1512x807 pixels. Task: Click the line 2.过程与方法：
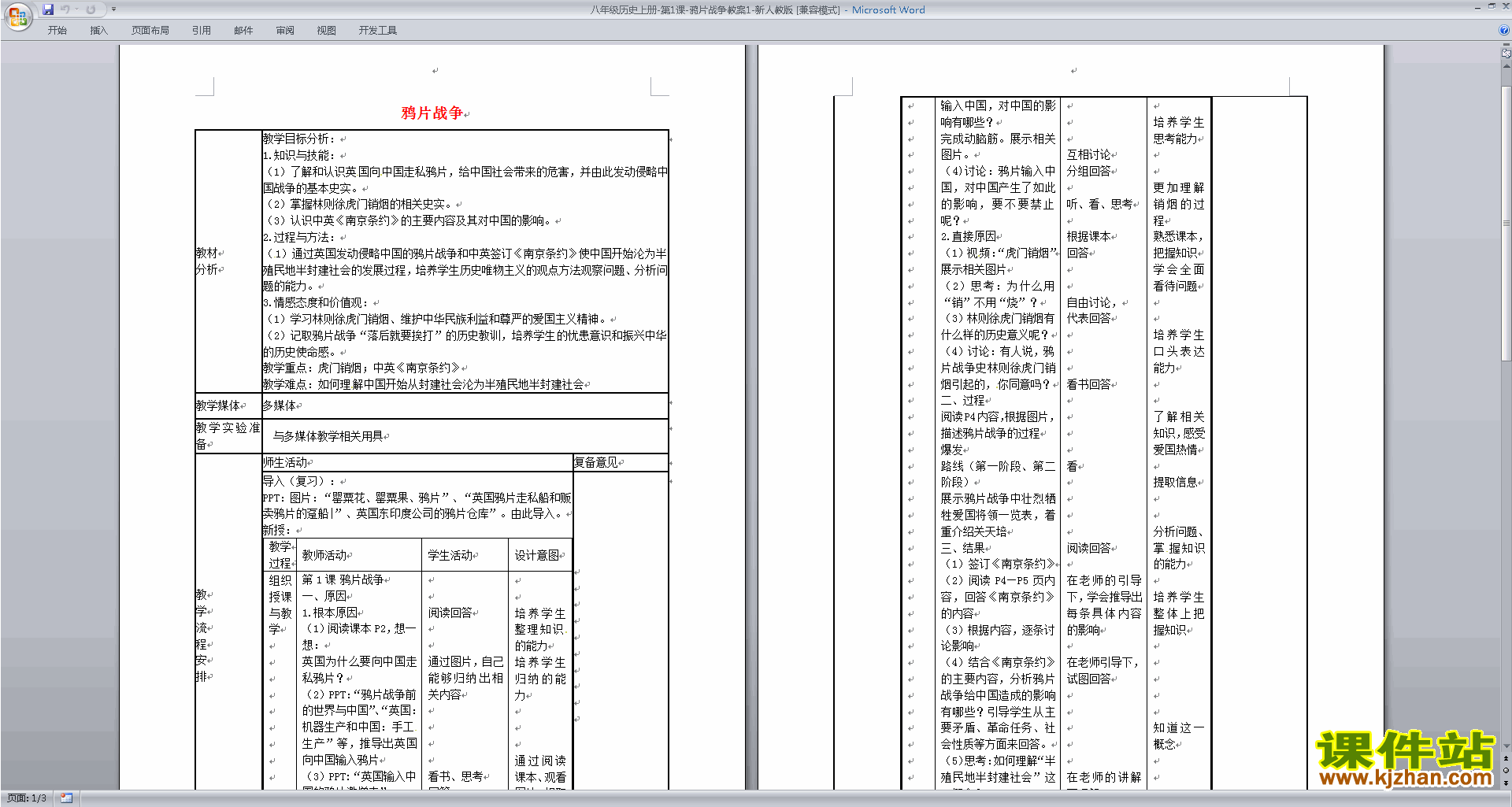(300, 237)
